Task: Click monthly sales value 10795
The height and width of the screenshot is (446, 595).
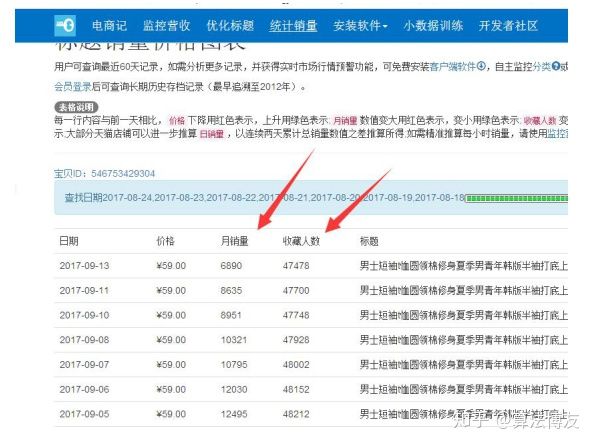Action: [x=234, y=365]
